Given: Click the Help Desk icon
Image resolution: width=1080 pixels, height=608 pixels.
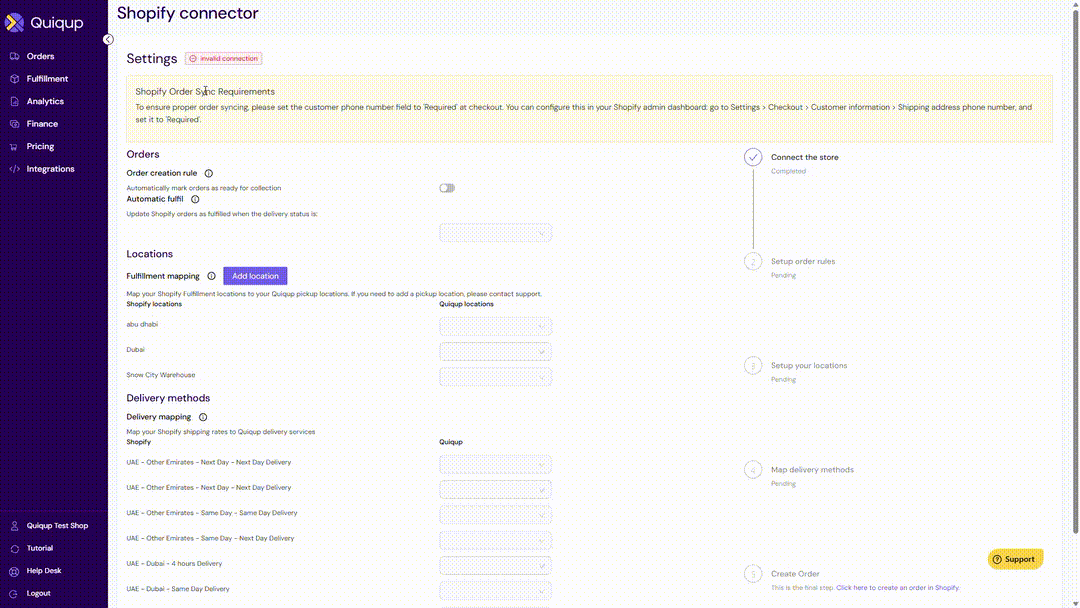Looking at the screenshot, I should (14, 572).
